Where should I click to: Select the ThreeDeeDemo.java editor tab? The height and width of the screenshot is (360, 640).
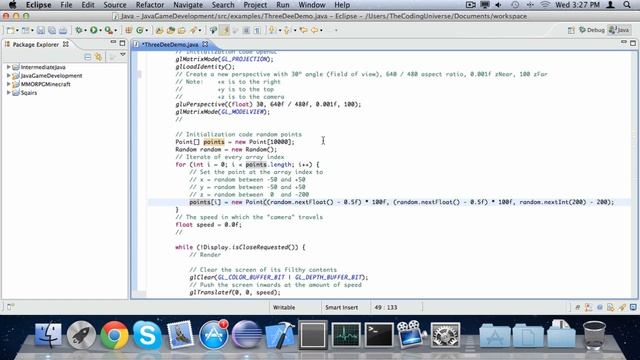coord(170,44)
